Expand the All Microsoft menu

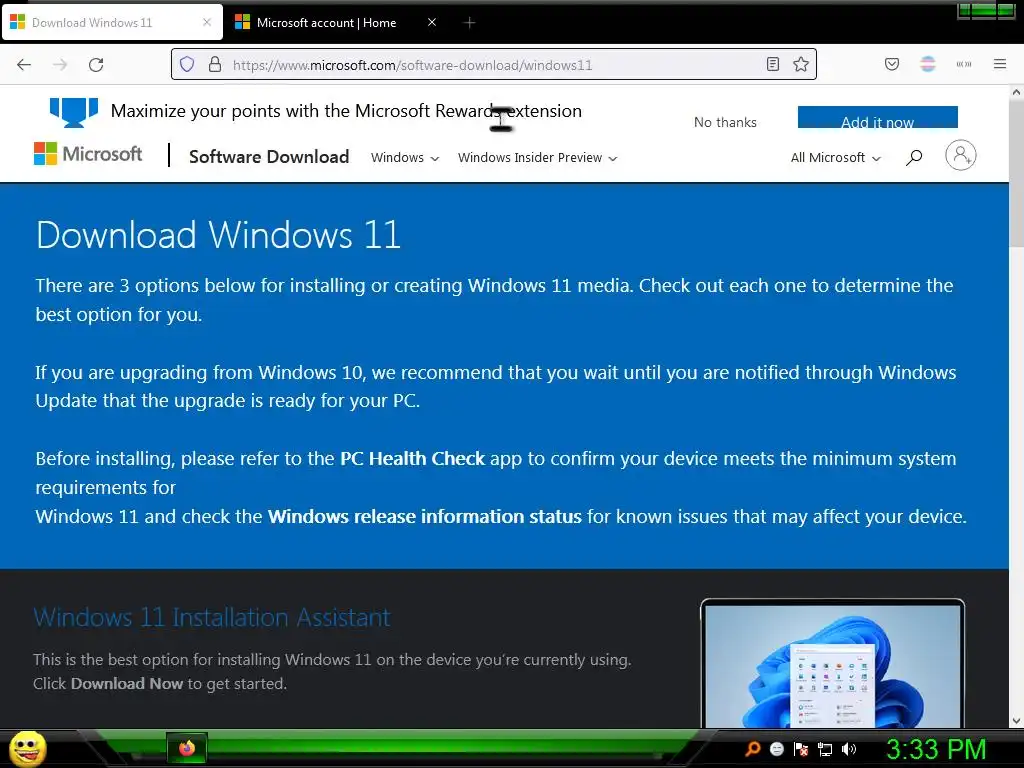click(x=836, y=157)
